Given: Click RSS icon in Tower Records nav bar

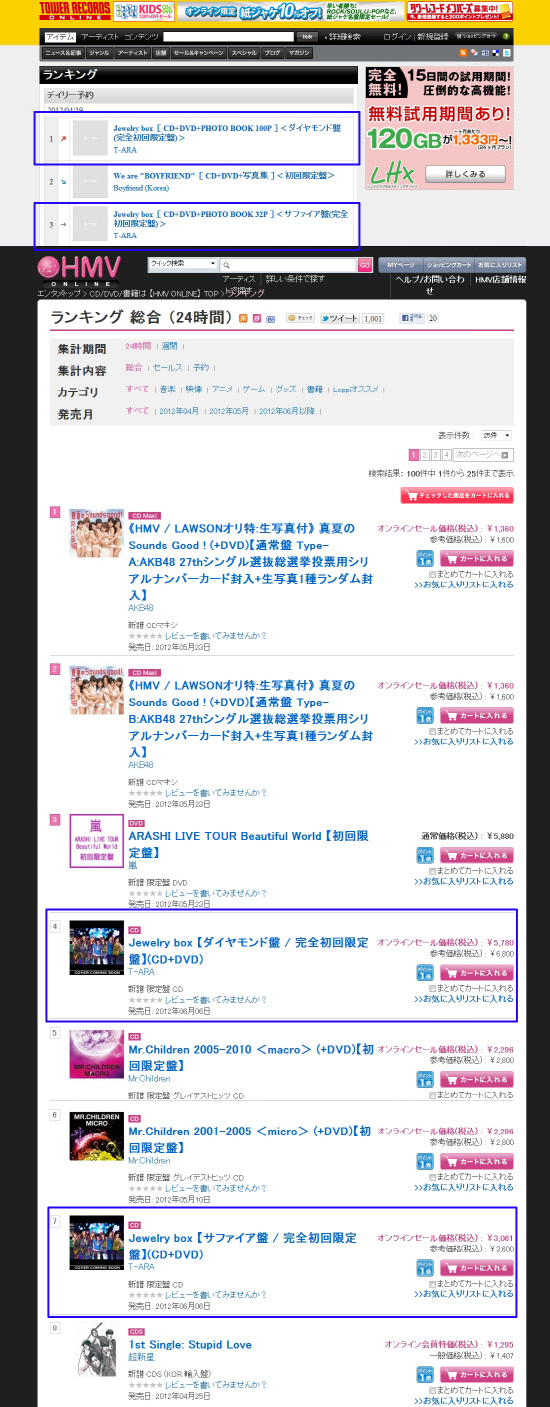Looking at the screenshot, I should 463,52.
